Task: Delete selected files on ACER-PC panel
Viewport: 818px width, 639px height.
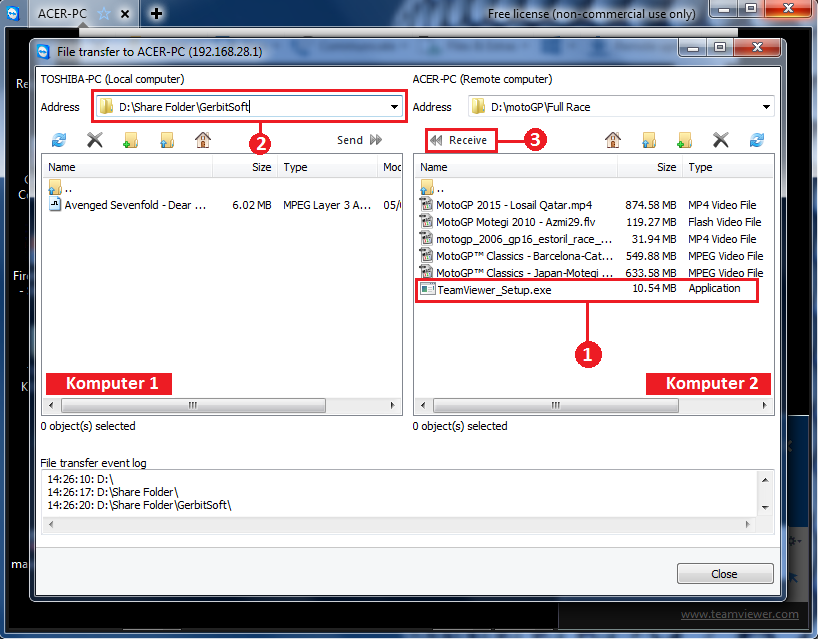Action: pyautogui.click(x=721, y=140)
